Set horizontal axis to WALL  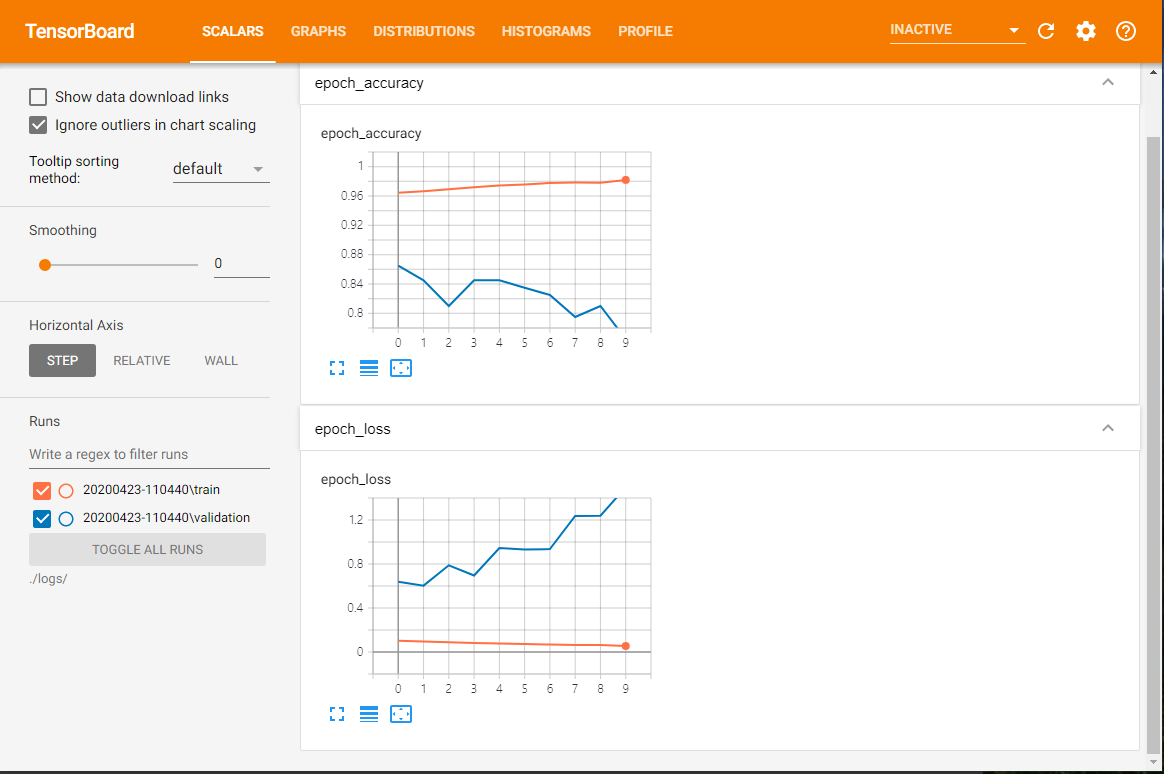pyautogui.click(x=221, y=361)
